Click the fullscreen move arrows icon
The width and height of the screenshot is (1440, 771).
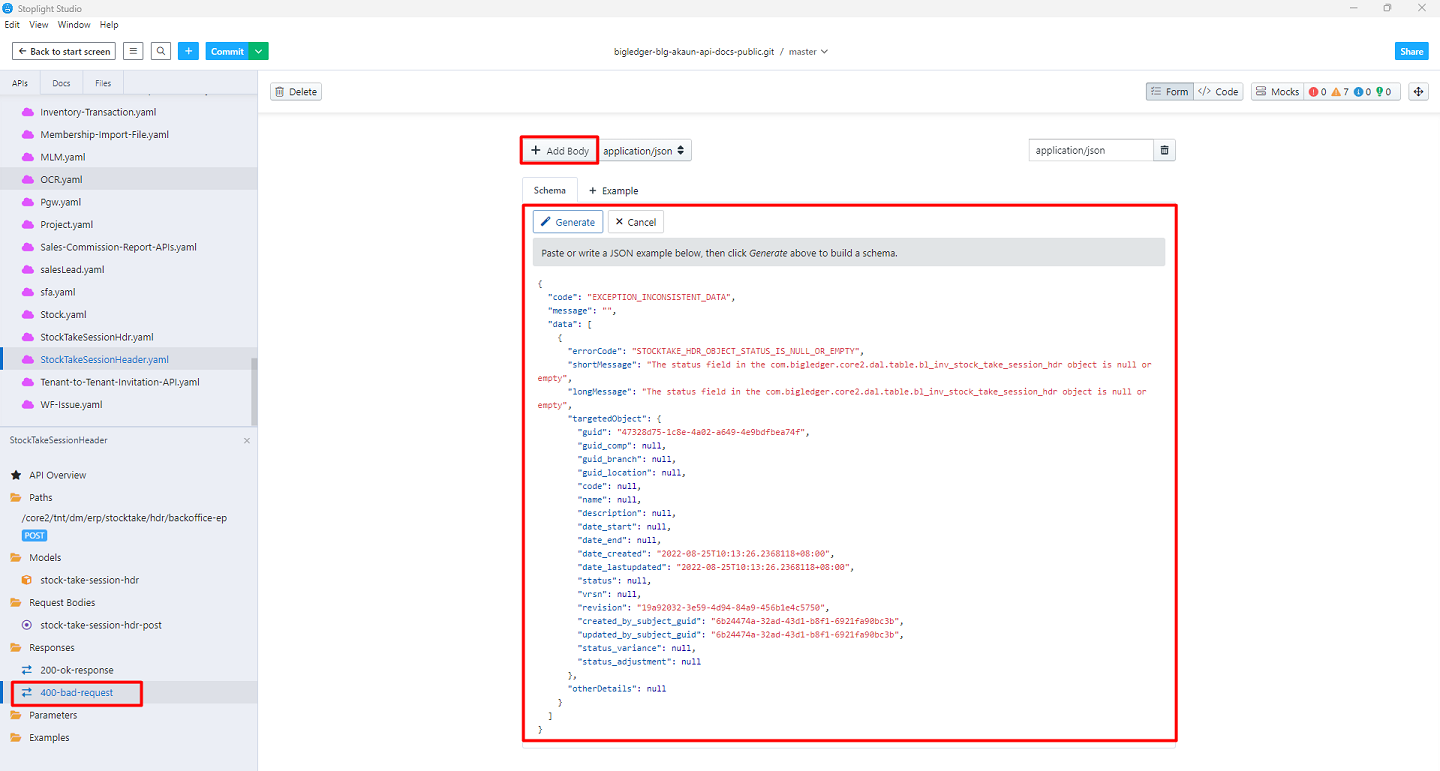coord(1417,91)
